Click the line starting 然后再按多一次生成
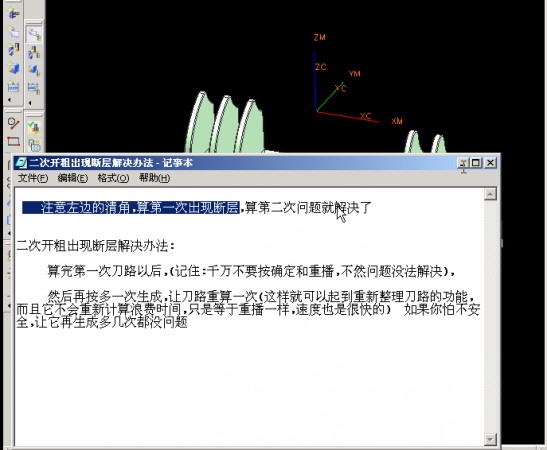This screenshot has height=450, width=547. click(262, 297)
